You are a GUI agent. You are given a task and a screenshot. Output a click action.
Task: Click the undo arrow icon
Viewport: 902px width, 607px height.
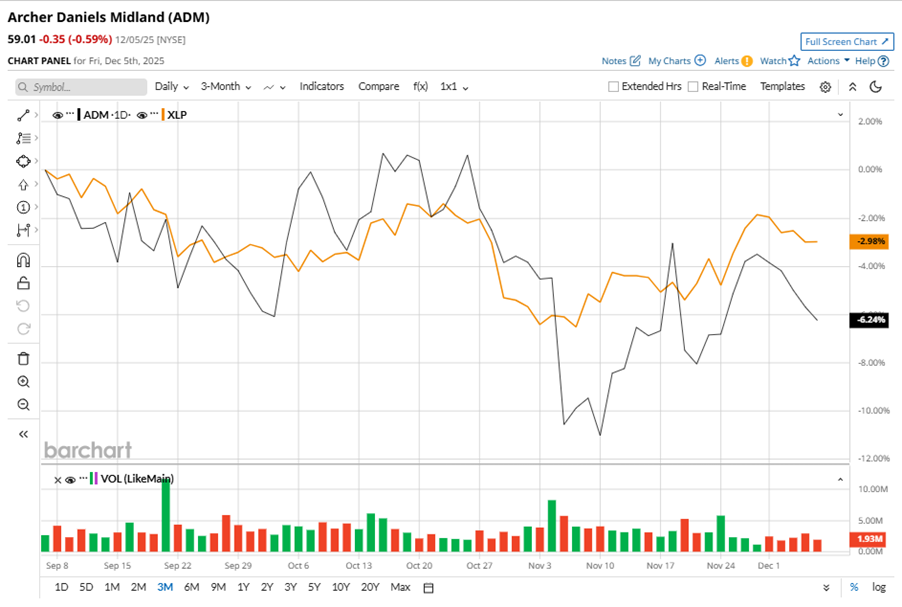(x=23, y=306)
